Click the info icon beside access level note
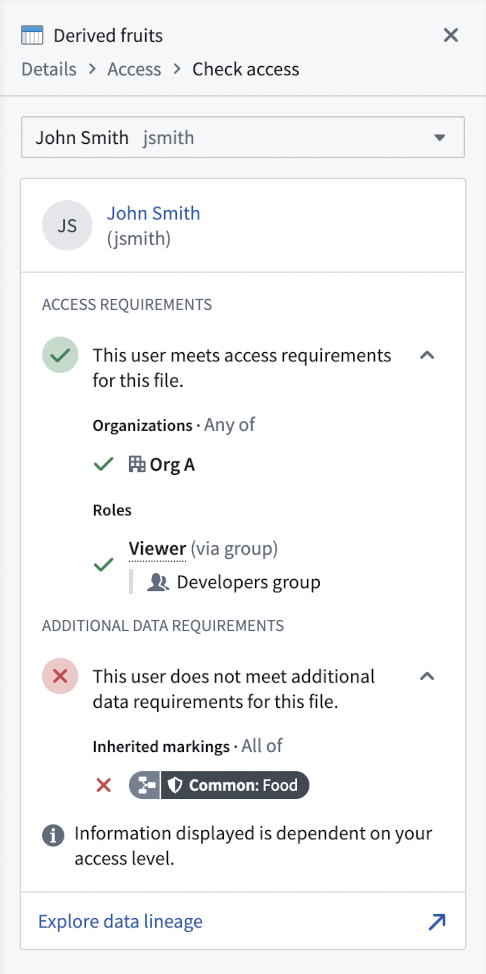 (x=53, y=835)
